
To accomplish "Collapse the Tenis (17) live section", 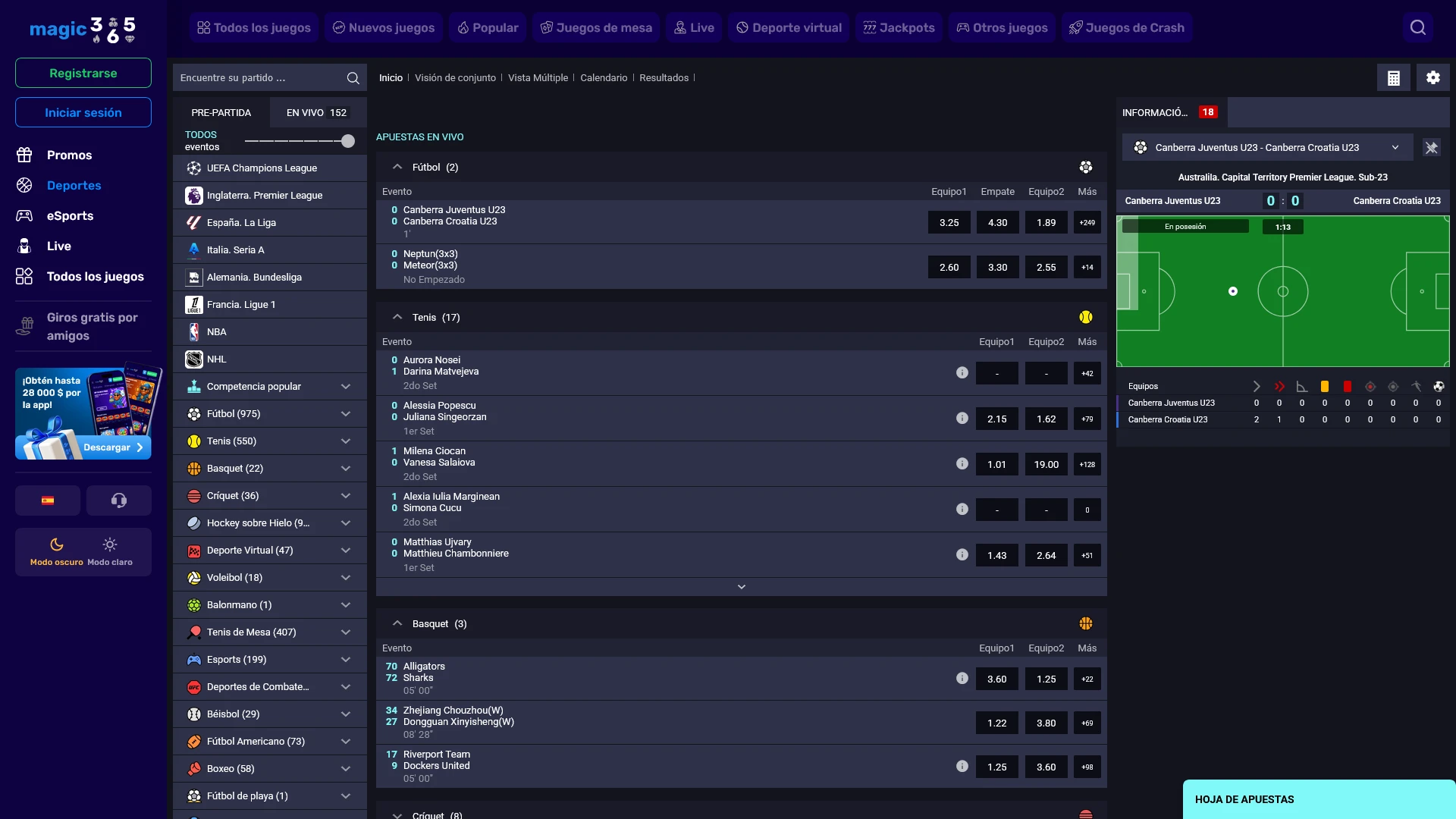I will click(x=397, y=317).
